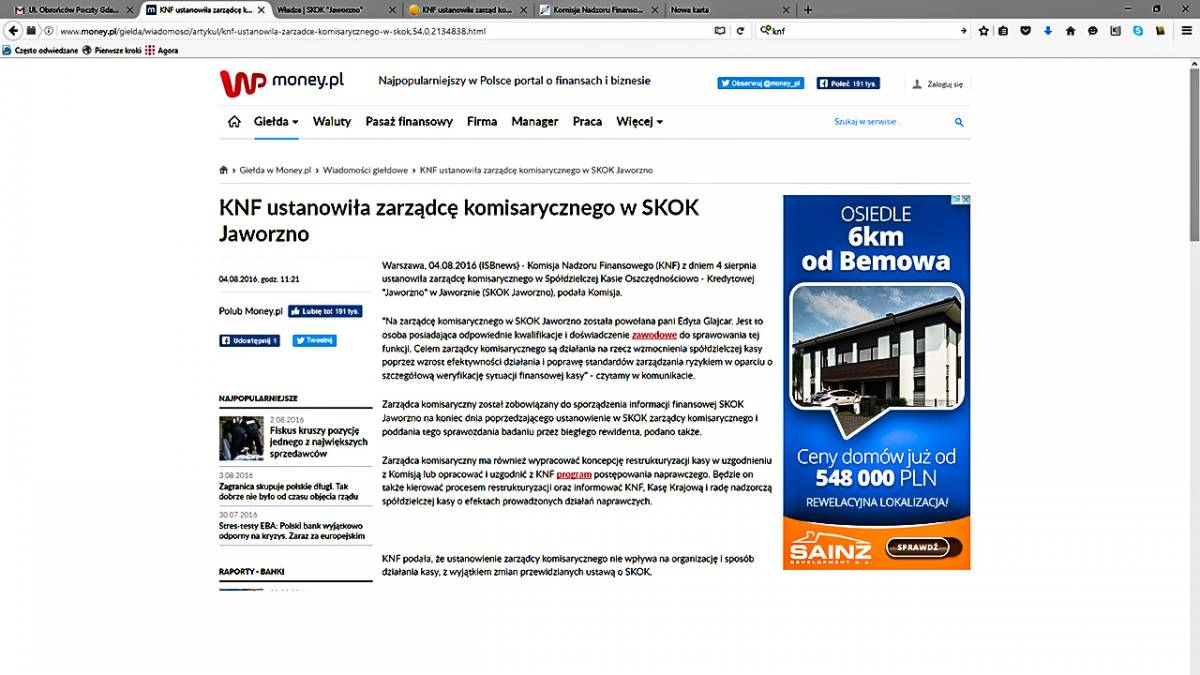
Task: Click the breadcrumb home icon
Action: tap(224, 171)
